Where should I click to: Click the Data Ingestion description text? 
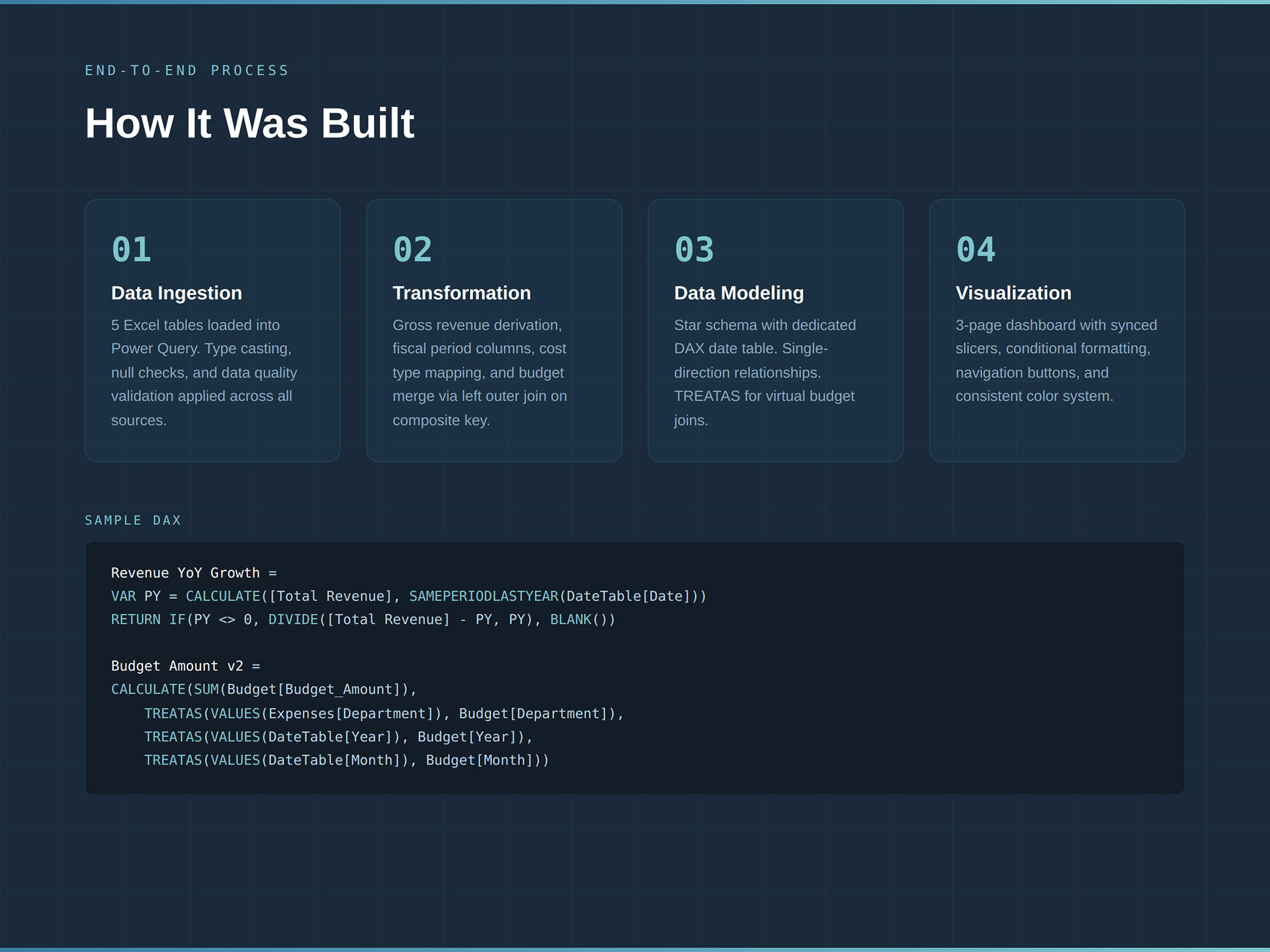pos(204,372)
